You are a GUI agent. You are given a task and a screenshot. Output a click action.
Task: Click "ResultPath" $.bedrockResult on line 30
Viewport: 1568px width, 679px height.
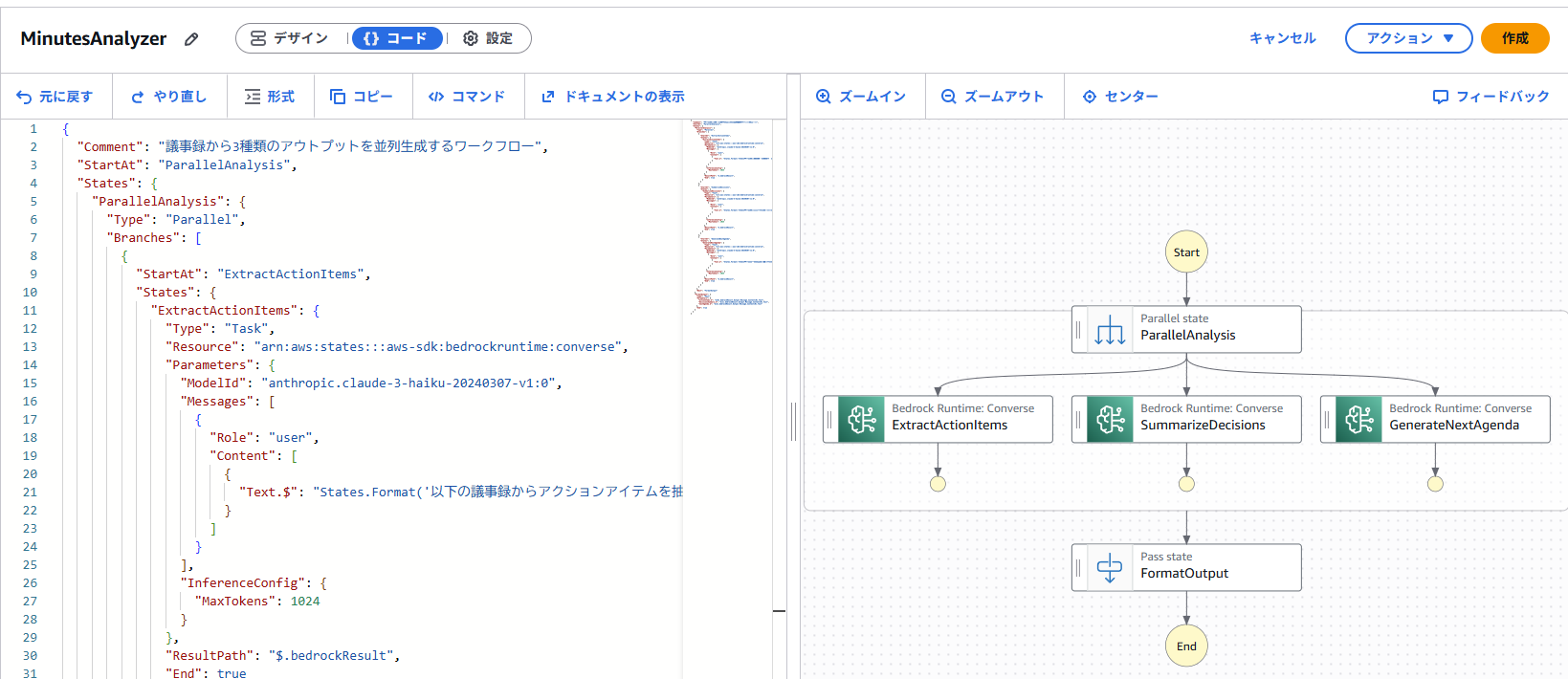click(279, 655)
